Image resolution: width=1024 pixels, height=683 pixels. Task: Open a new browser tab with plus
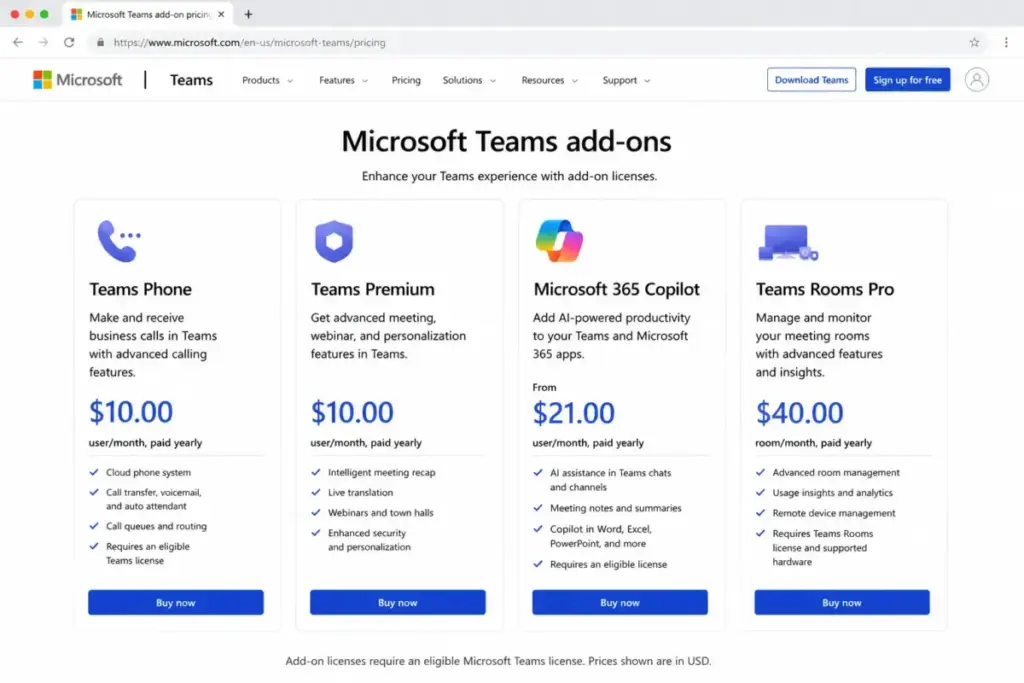coord(248,14)
